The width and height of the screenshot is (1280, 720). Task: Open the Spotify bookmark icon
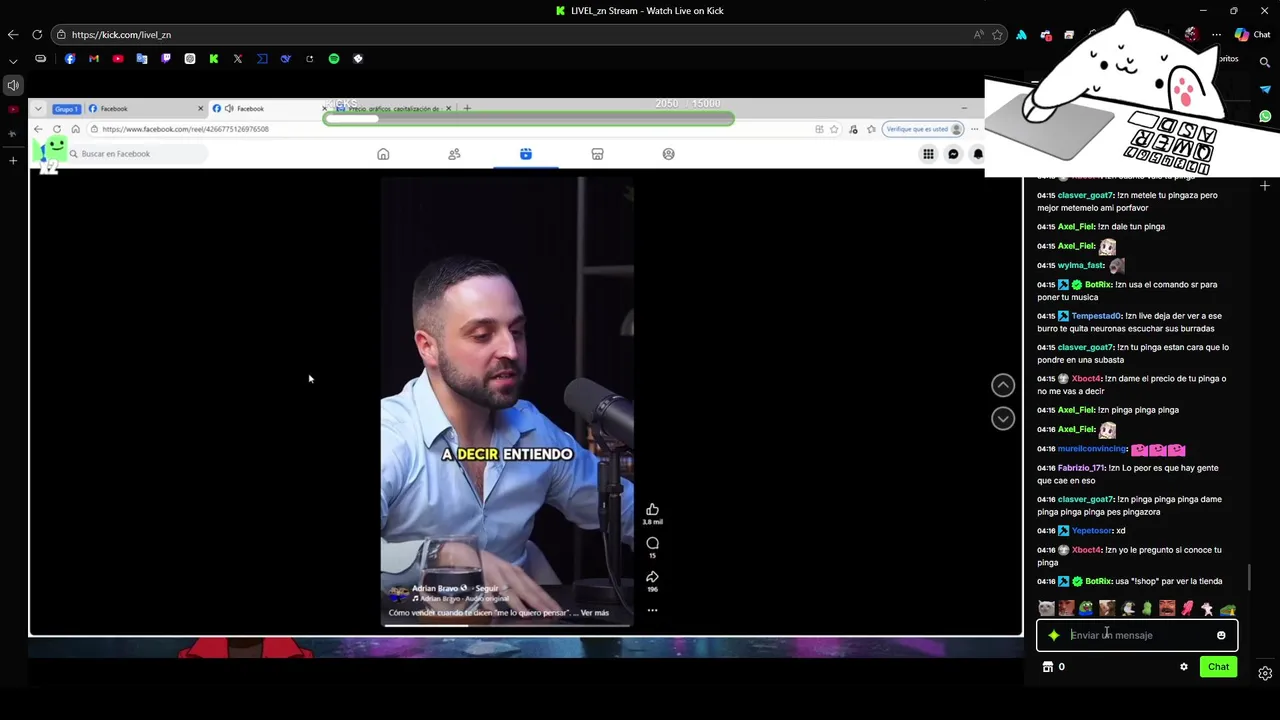click(334, 59)
